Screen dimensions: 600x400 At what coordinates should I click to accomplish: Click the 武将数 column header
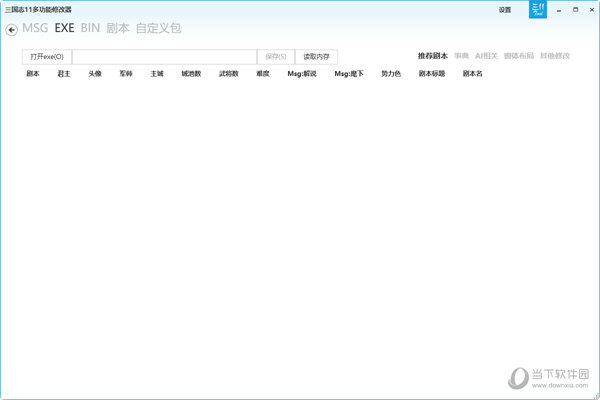point(229,73)
